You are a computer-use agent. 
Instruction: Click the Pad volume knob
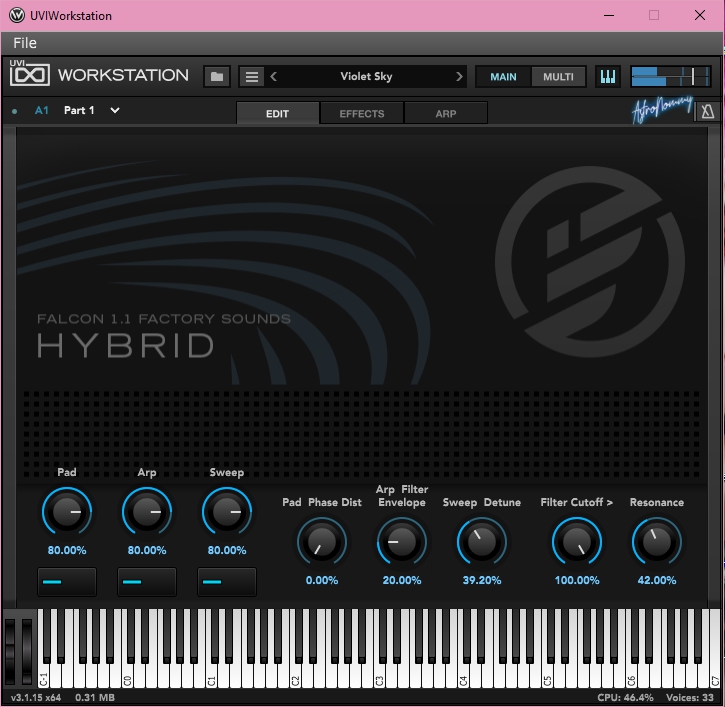pyautogui.click(x=67, y=512)
